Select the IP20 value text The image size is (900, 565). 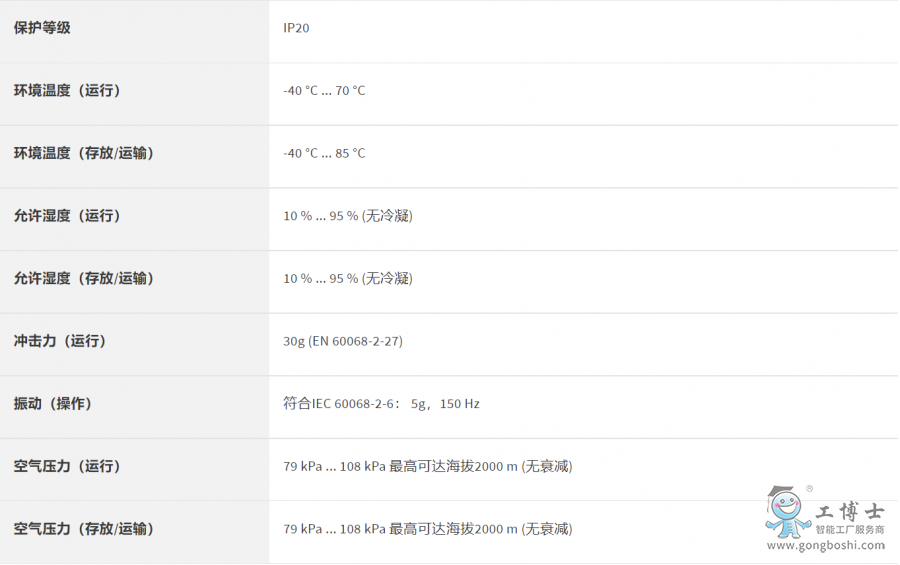(296, 28)
